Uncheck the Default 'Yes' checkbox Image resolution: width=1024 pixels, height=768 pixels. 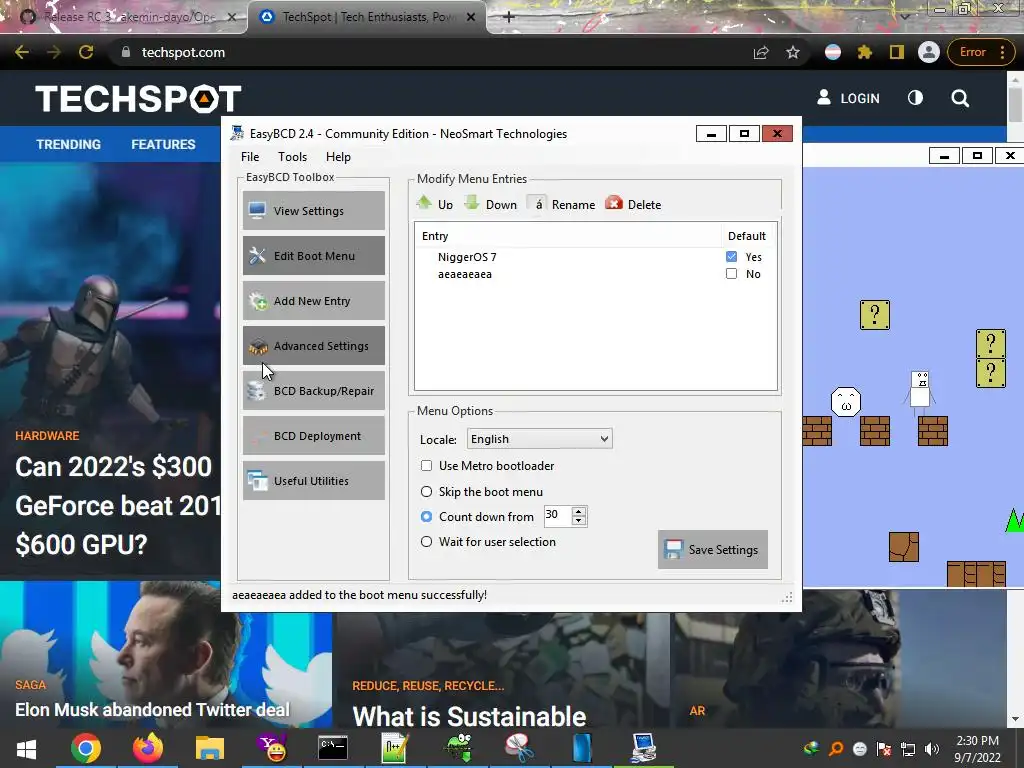(731, 257)
